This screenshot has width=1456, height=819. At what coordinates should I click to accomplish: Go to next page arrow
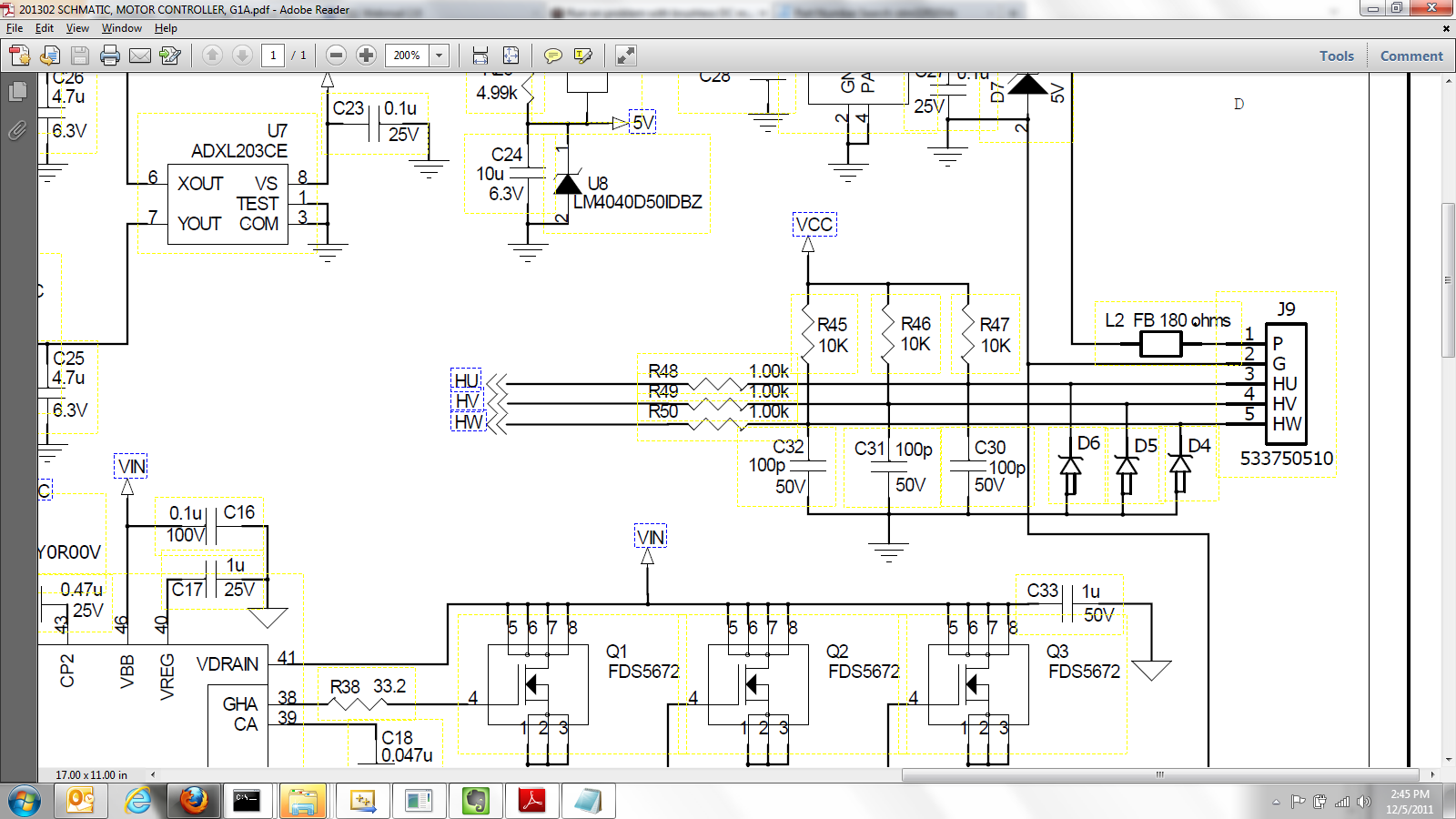coord(242,56)
